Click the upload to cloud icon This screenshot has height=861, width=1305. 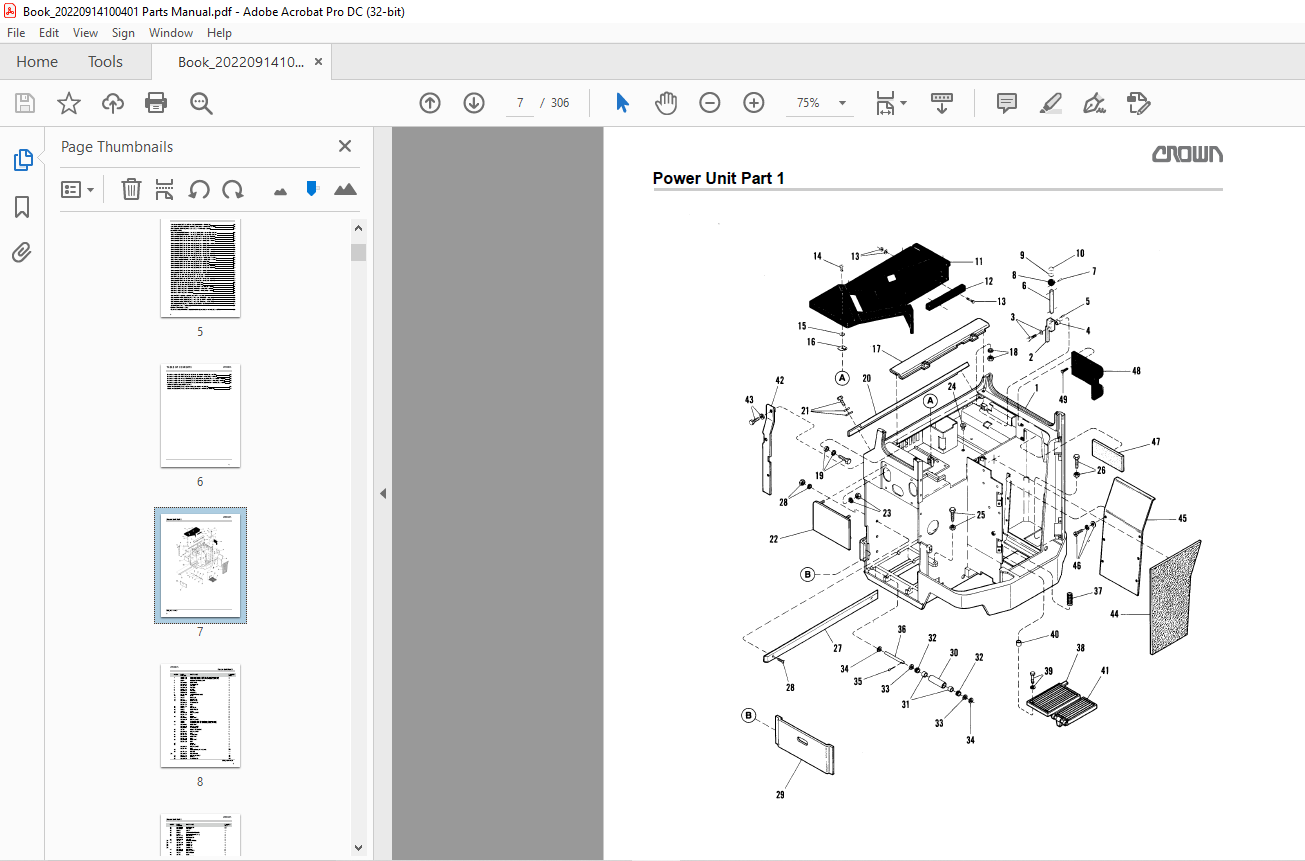(113, 103)
